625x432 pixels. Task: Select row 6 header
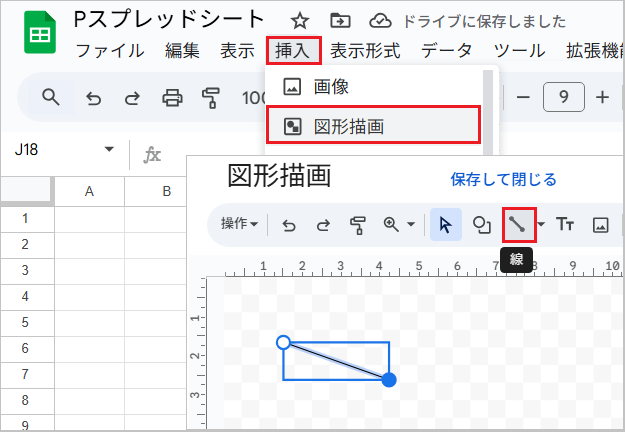point(25,348)
